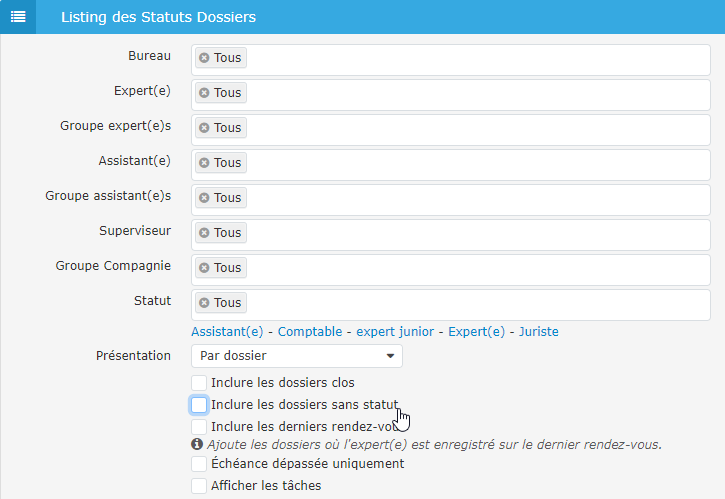This screenshot has height=499, width=725.
Task: Select the 'Juriste' status shortcut link
Action: (538, 332)
